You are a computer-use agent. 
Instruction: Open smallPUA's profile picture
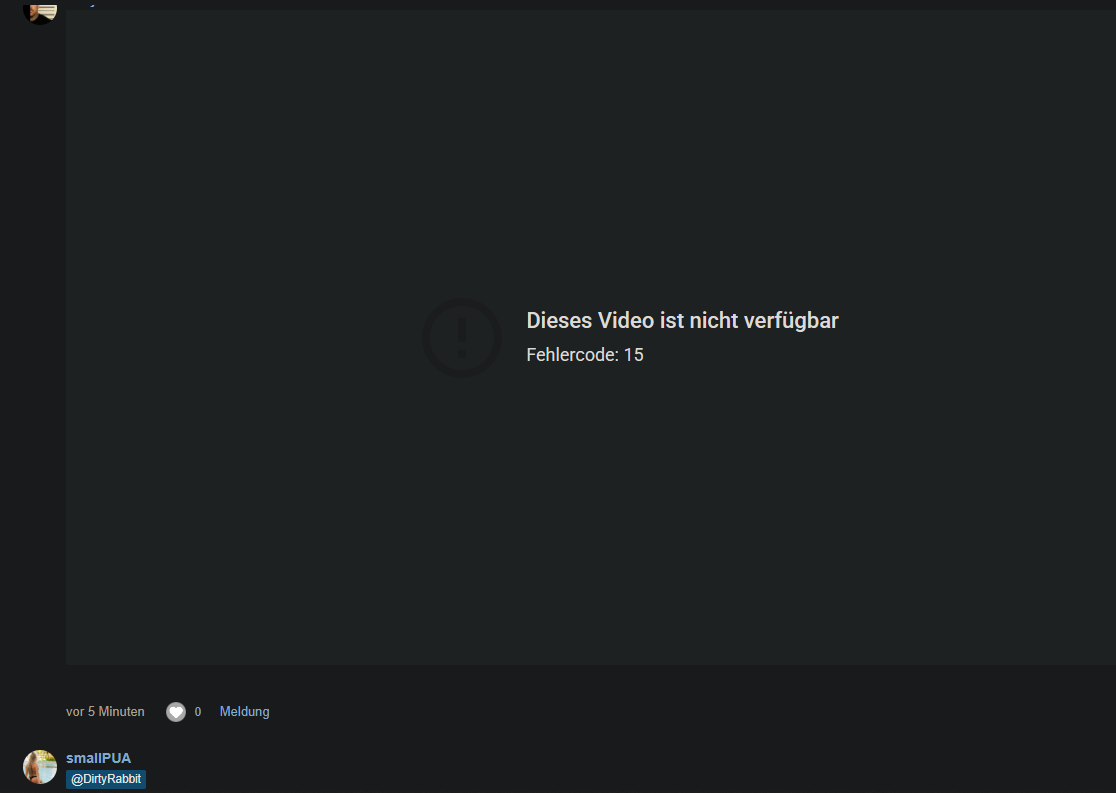(x=40, y=767)
